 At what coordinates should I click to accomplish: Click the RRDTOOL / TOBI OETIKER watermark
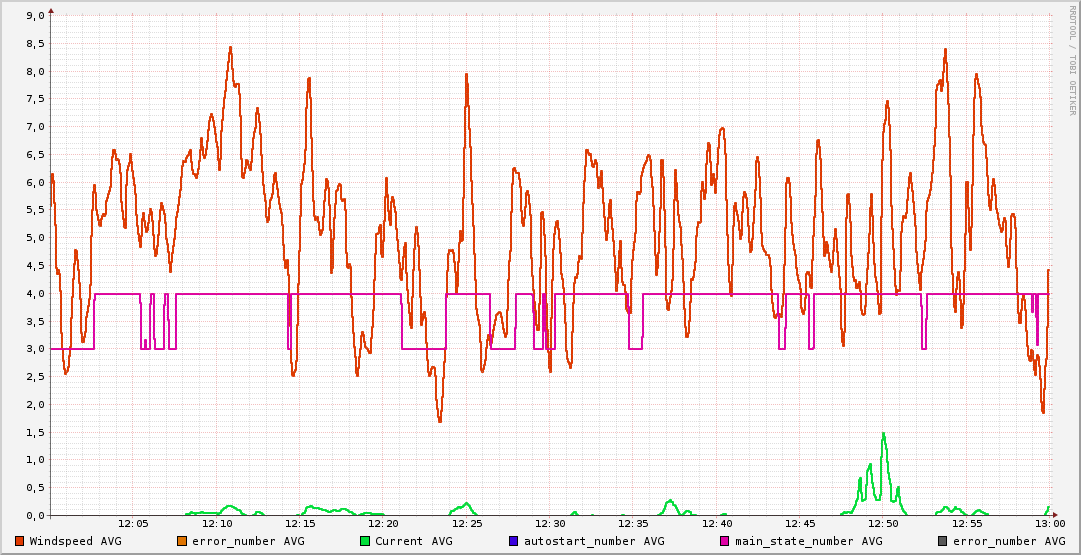point(1072,60)
